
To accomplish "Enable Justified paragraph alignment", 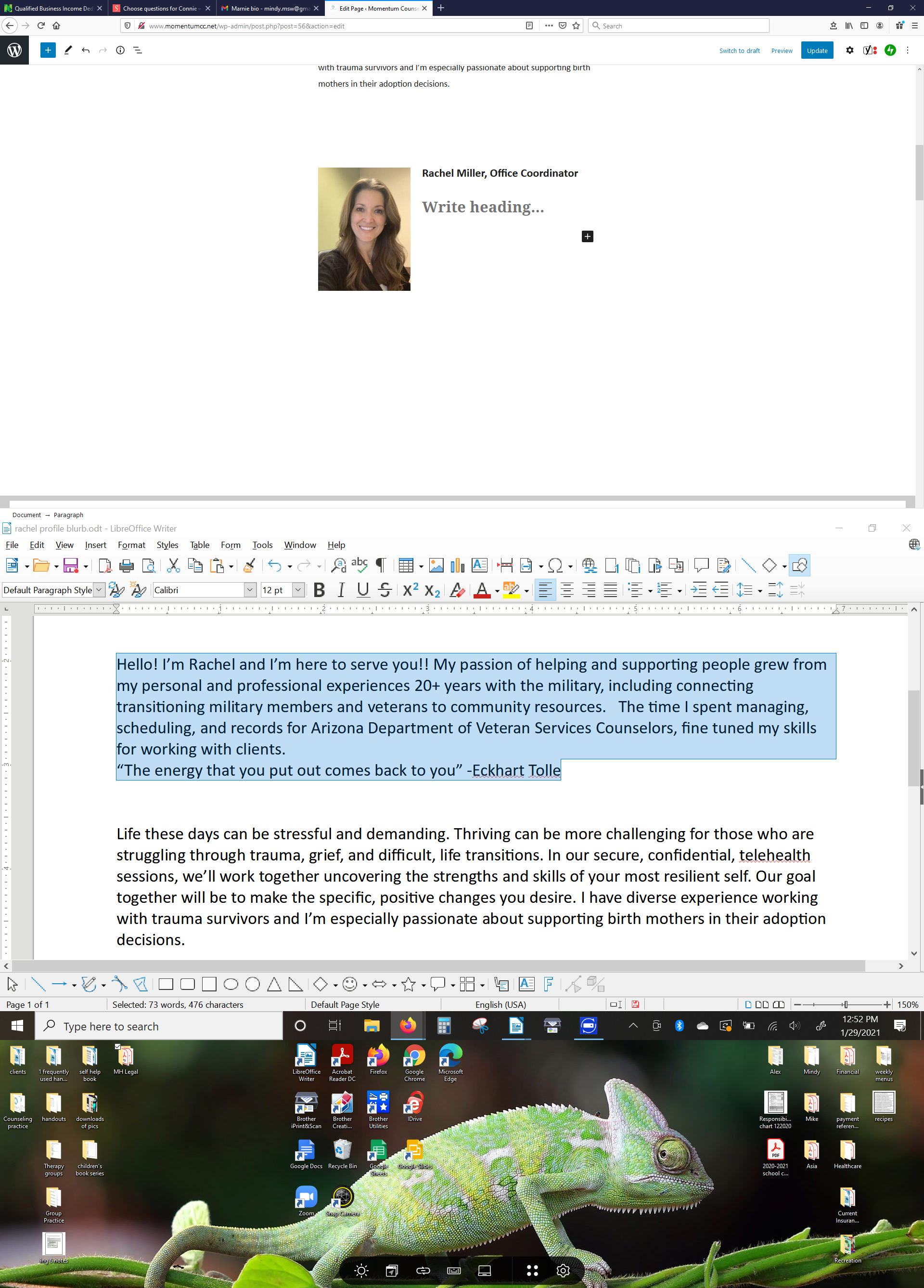I will (610, 590).
